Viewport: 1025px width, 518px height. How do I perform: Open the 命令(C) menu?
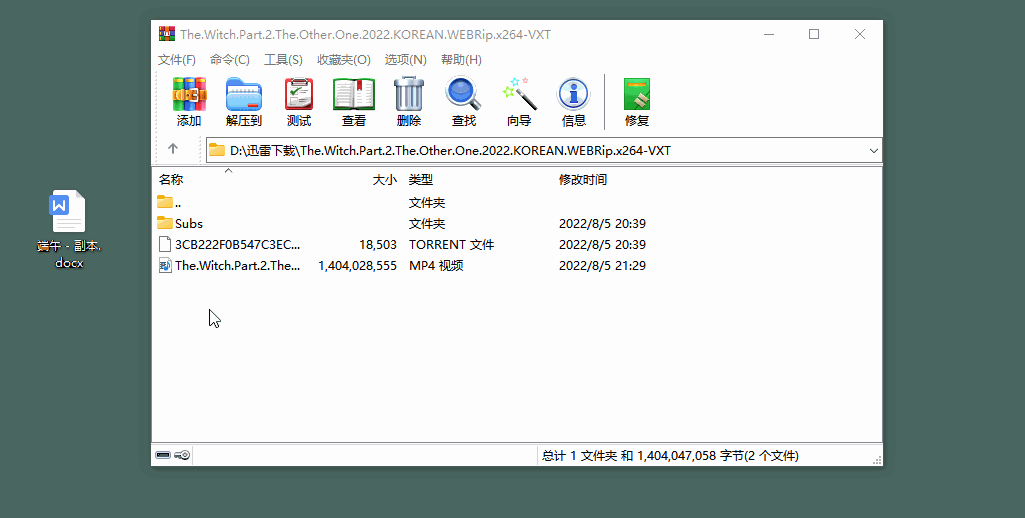[x=229, y=60]
